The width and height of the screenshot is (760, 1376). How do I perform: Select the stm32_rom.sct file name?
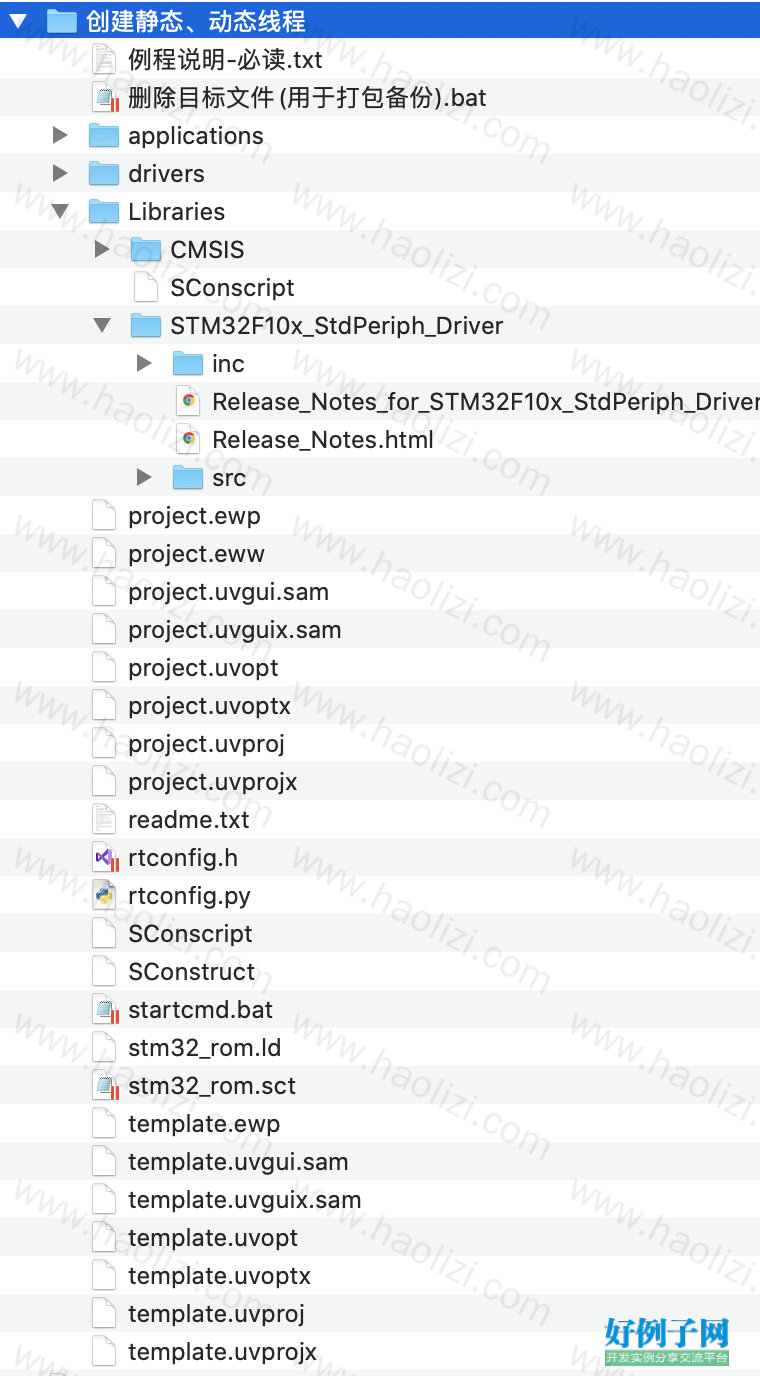(212, 1085)
